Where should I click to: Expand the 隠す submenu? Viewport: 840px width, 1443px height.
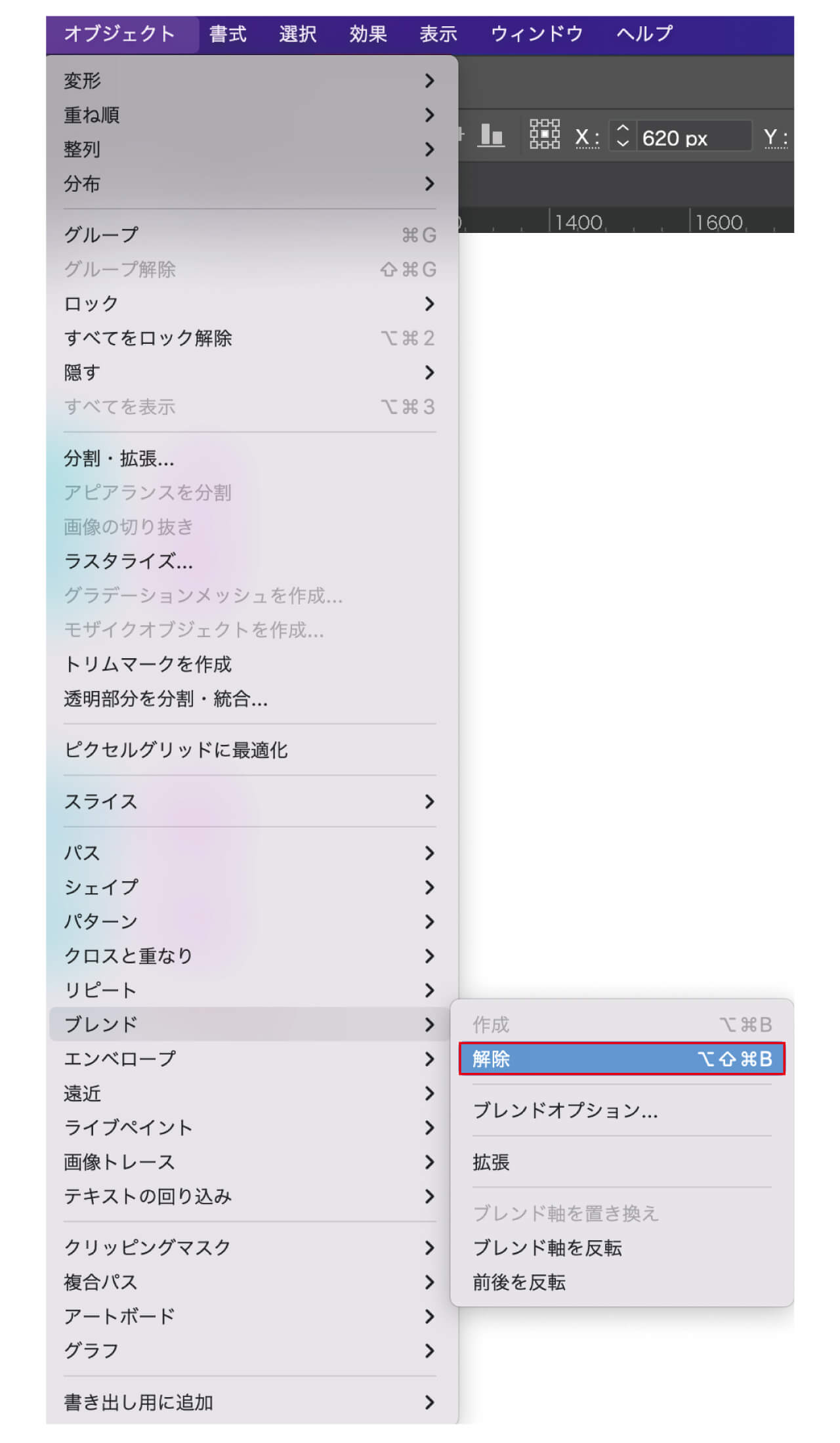[x=249, y=373]
